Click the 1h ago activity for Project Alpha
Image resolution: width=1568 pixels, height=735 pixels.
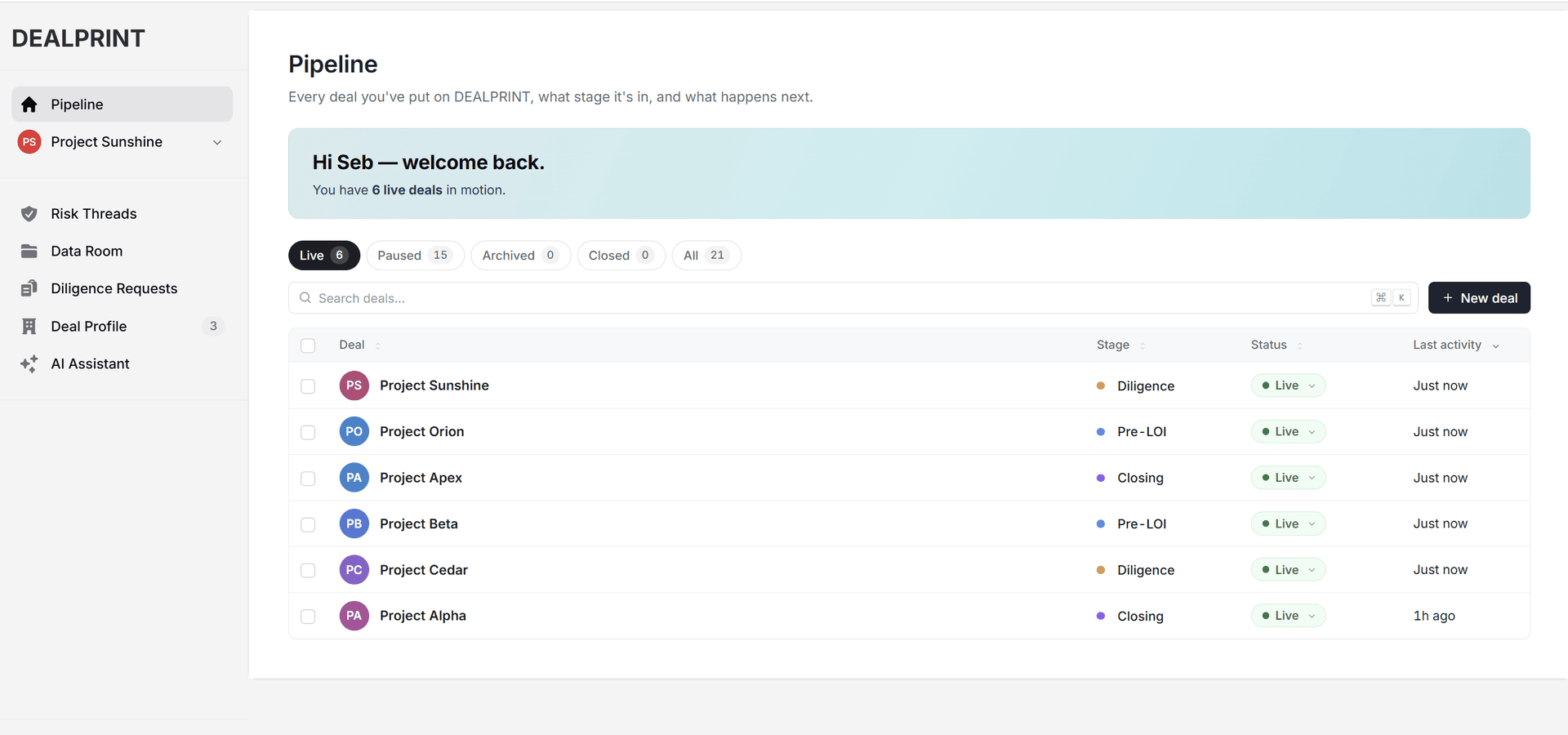(1434, 616)
